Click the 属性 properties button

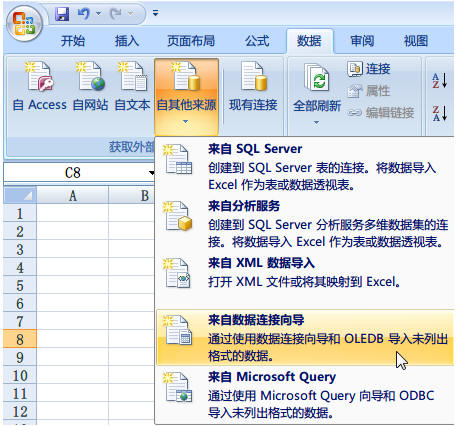click(369, 91)
